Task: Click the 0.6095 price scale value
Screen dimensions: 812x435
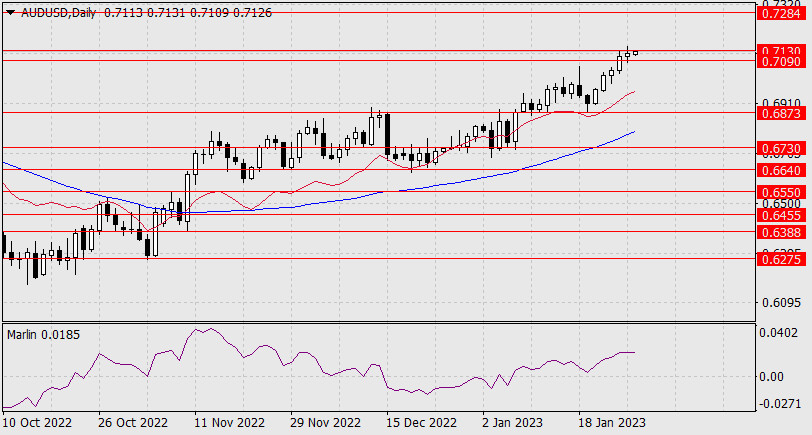Action: click(780, 302)
